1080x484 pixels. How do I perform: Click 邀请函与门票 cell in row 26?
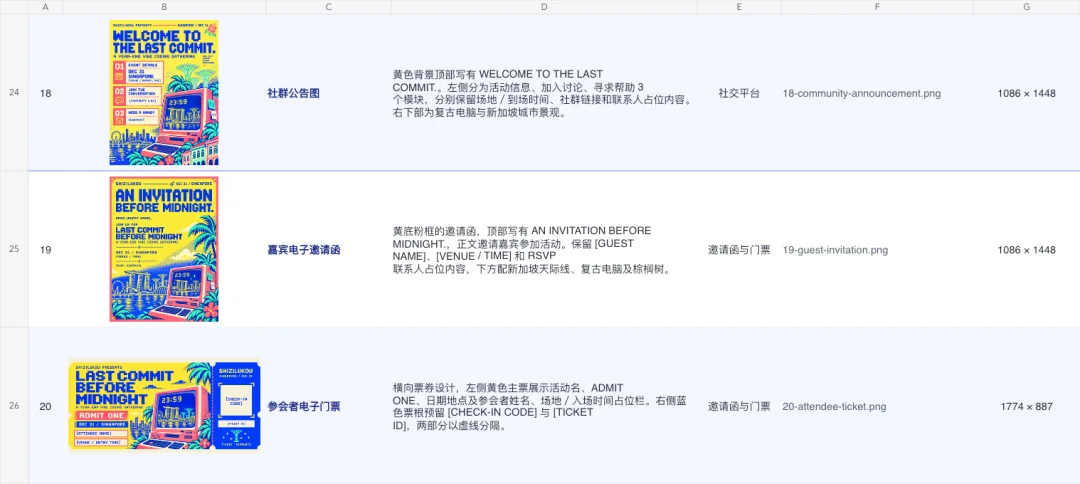(x=739, y=406)
